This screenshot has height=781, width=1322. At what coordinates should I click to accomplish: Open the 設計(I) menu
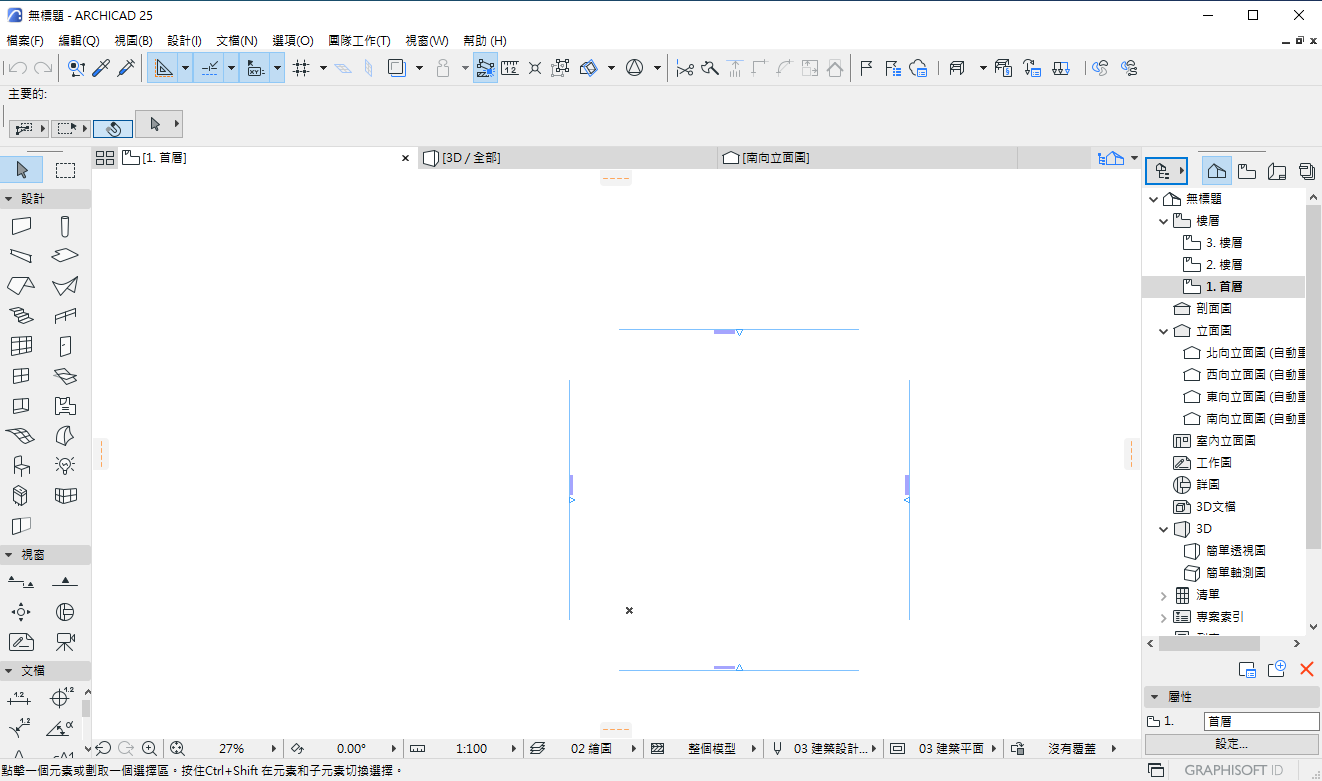(184, 41)
